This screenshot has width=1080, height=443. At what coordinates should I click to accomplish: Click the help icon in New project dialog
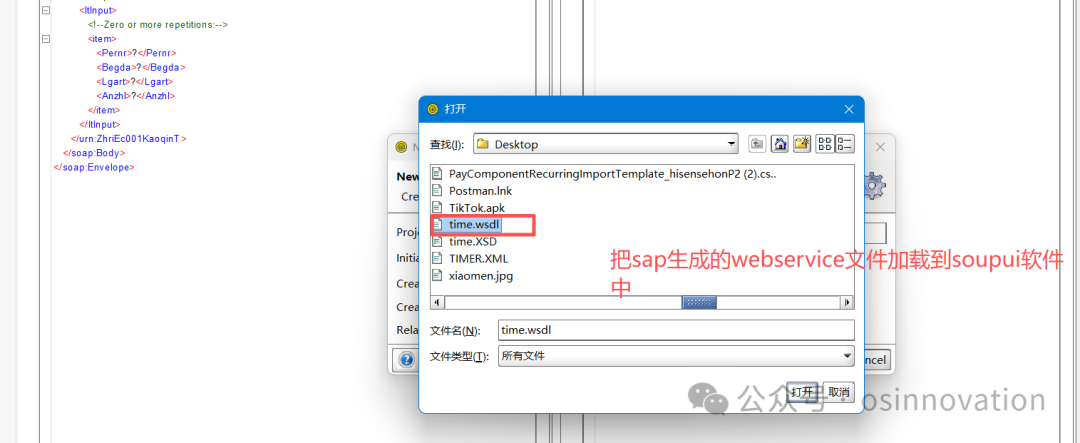(x=406, y=360)
